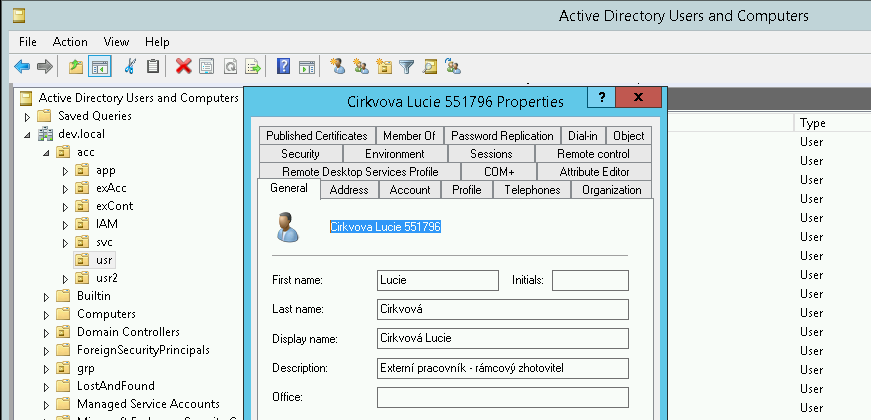Expand the exAcc OU node
Screen dimensions: 871x420
66,189
